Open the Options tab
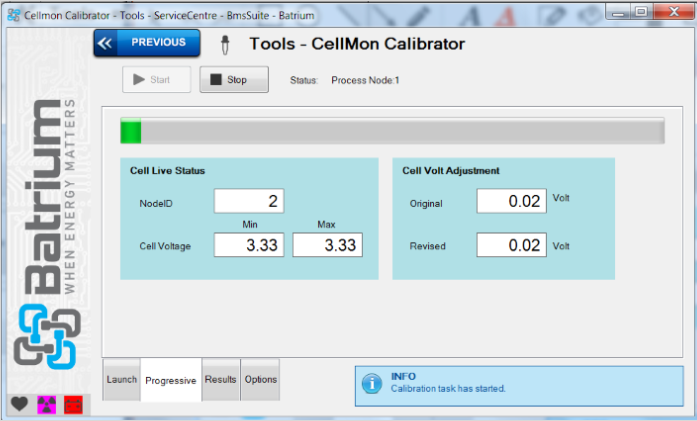 tap(260, 380)
